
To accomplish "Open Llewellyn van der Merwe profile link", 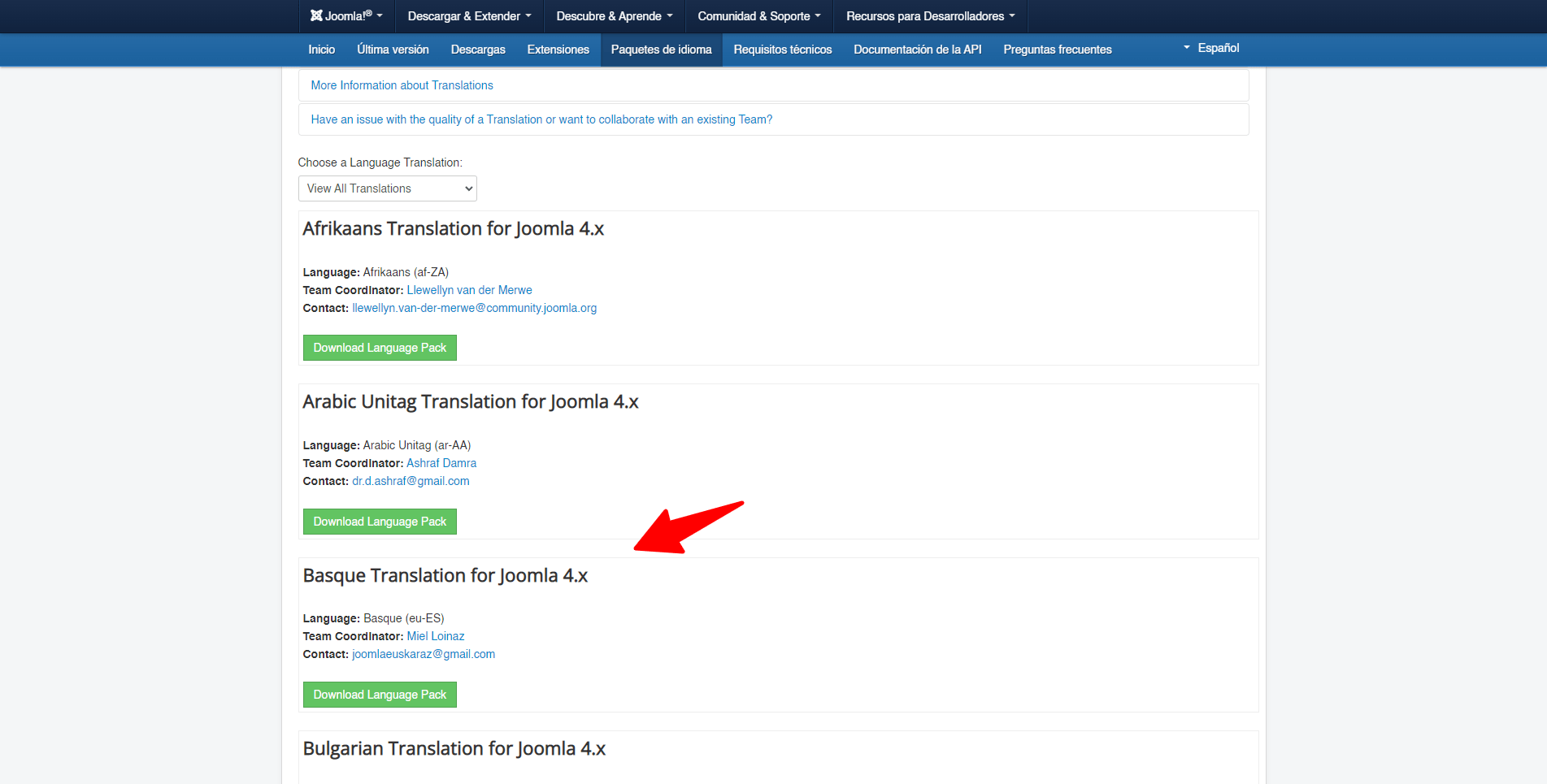I will pyautogui.click(x=469, y=290).
